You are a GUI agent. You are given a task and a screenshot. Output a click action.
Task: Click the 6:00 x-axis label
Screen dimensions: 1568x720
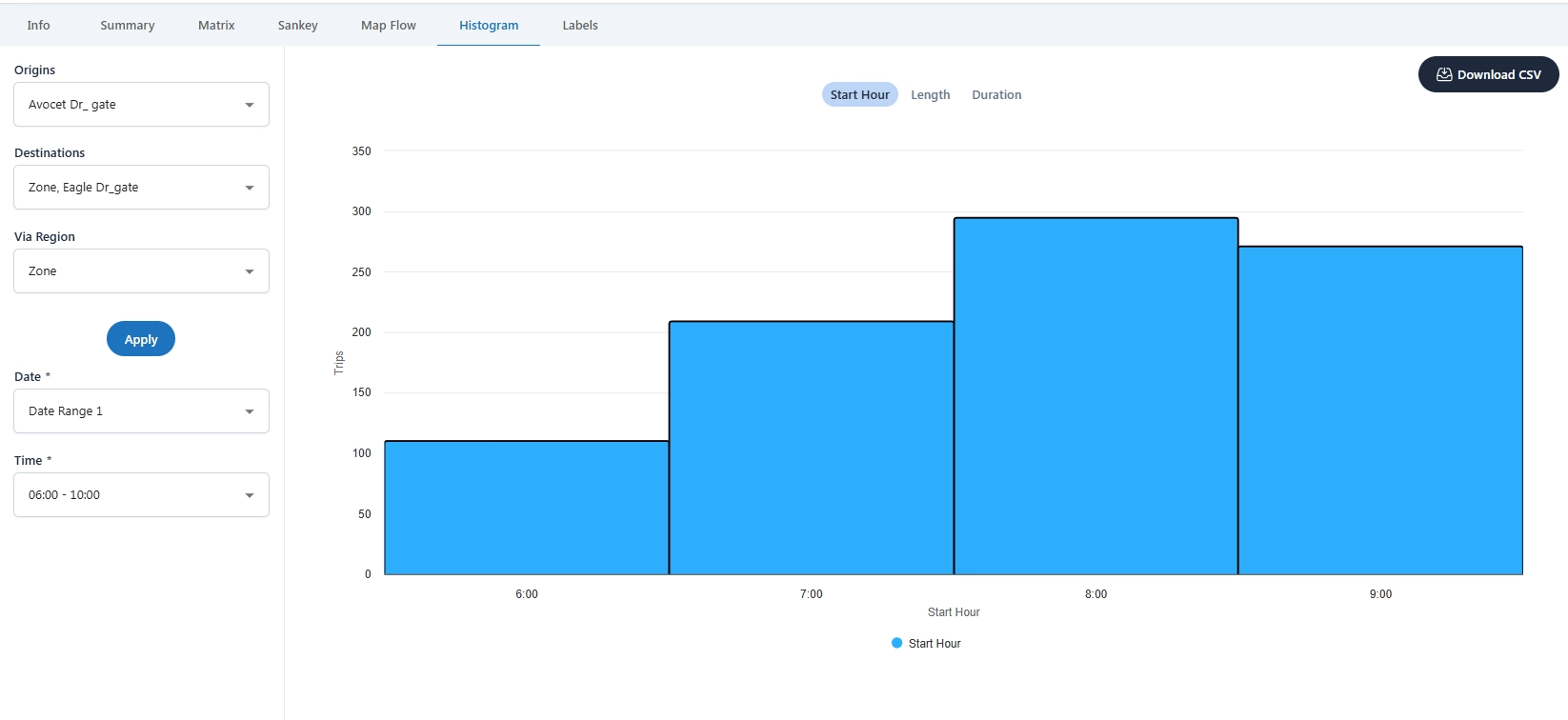coord(527,594)
